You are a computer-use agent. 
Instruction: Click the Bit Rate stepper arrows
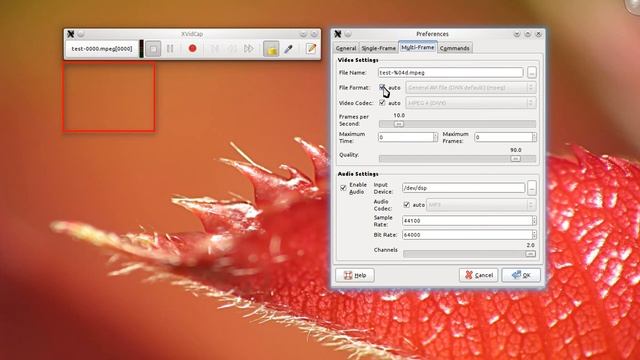534,235
